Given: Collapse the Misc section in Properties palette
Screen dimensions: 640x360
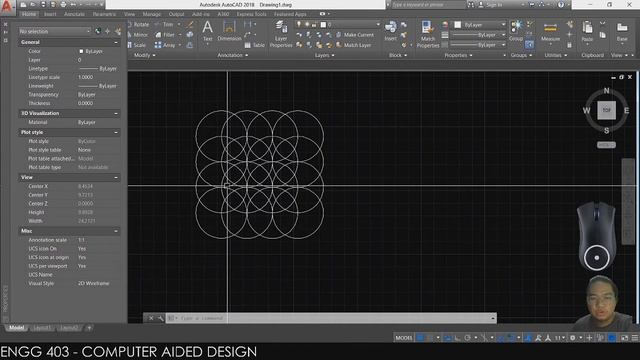Looking at the screenshot, I should (116, 231).
